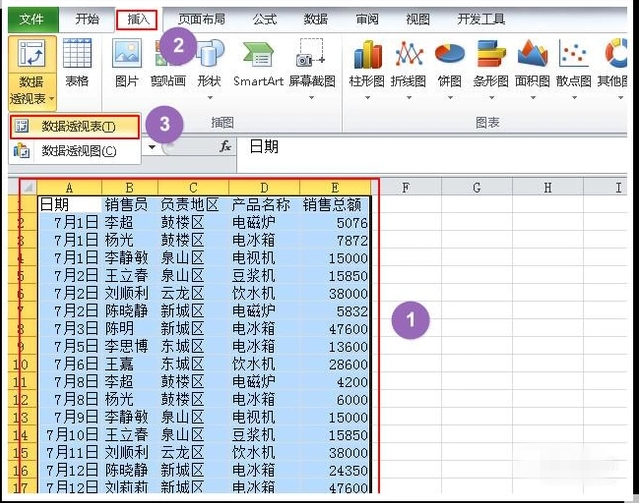This screenshot has height=503, width=639.
Task: Click the cell with value 5076
Action: [335, 223]
